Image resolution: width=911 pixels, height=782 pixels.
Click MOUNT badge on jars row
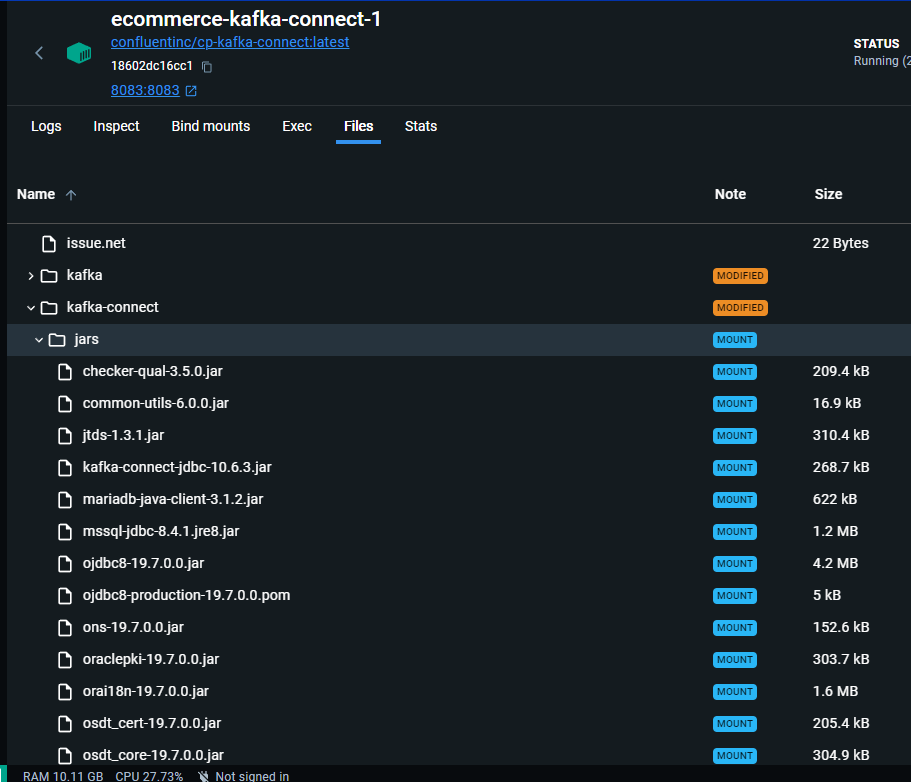[x=735, y=339]
